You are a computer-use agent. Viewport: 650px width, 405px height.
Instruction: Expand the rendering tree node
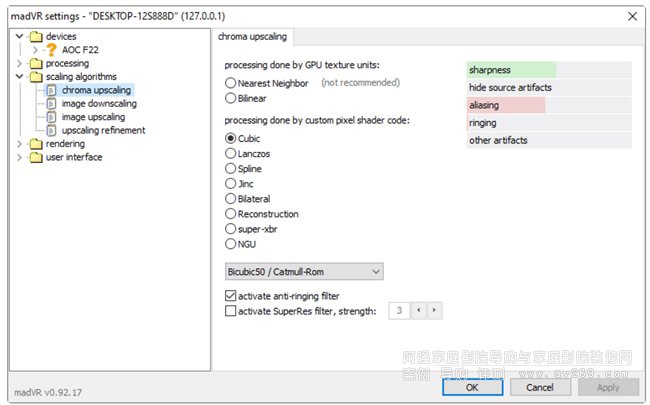pyautogui.click(x=22, y=144)
